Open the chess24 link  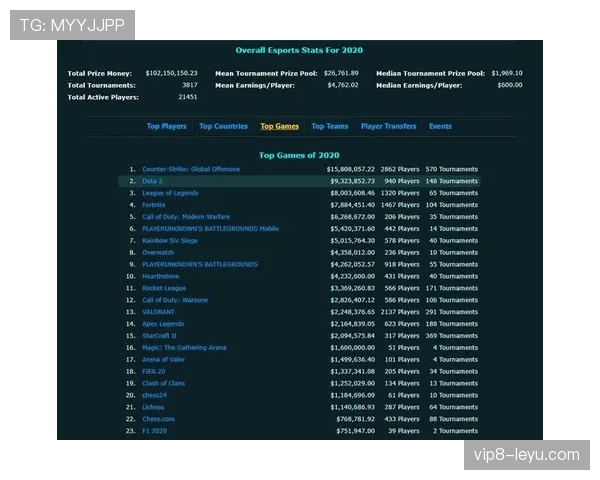tap(155, 395)
